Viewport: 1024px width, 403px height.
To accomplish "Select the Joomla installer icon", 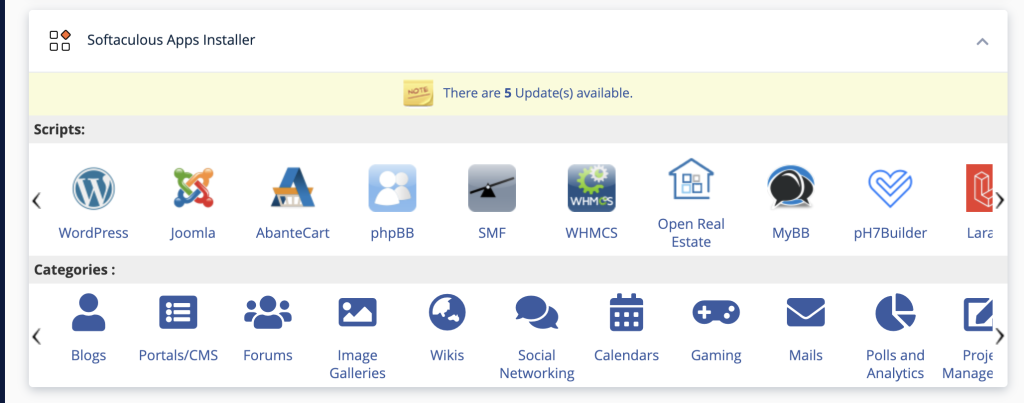I will point(193,189).
